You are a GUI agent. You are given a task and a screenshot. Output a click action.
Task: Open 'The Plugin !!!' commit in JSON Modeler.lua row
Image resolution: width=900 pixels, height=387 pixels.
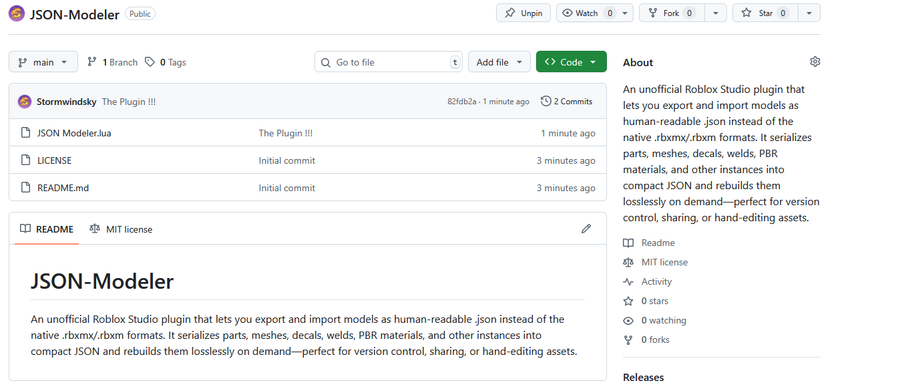pos(286,133)
